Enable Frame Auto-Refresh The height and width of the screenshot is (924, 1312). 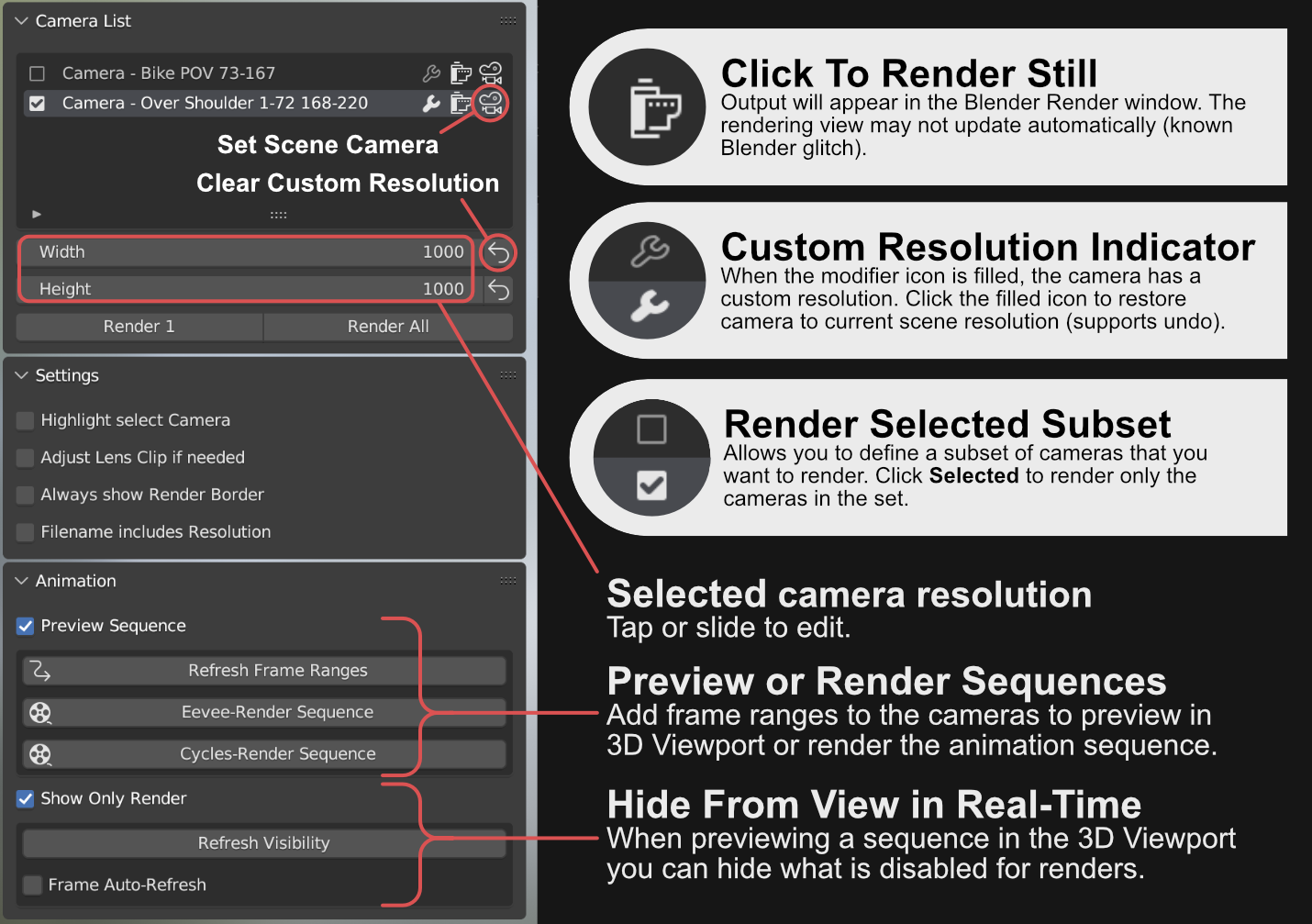[33, 885]
